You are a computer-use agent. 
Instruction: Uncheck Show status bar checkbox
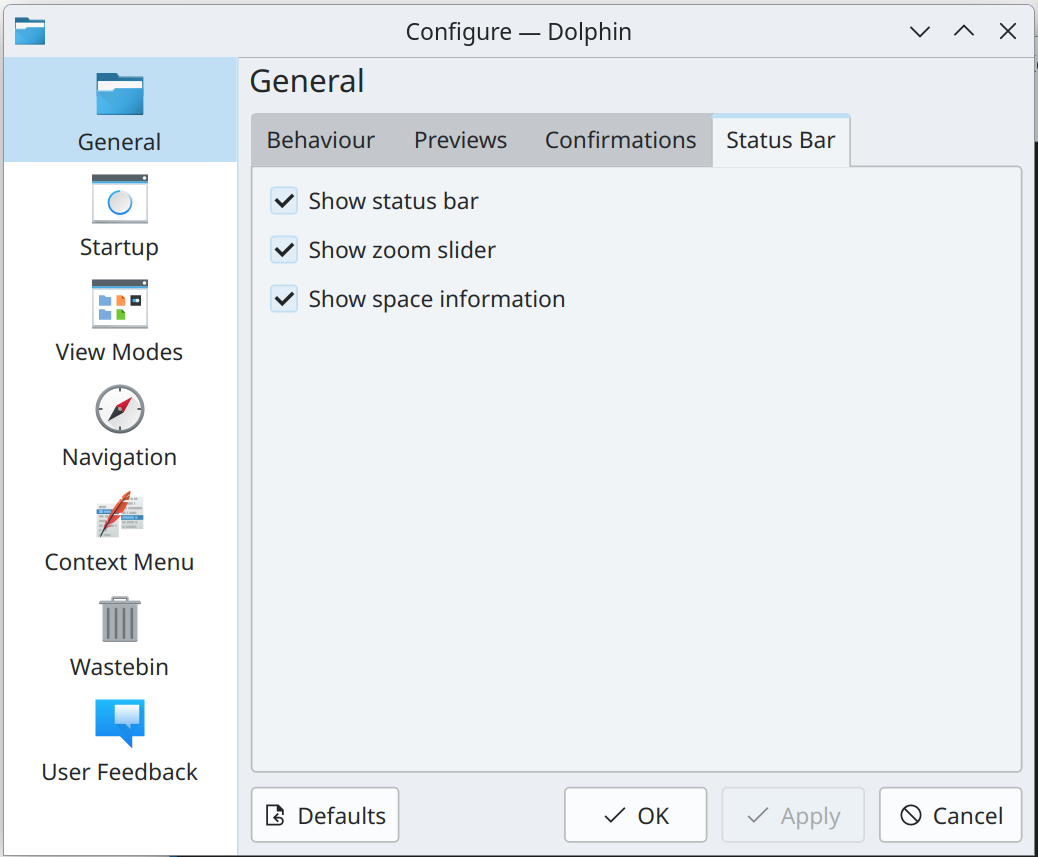point(284,201)
